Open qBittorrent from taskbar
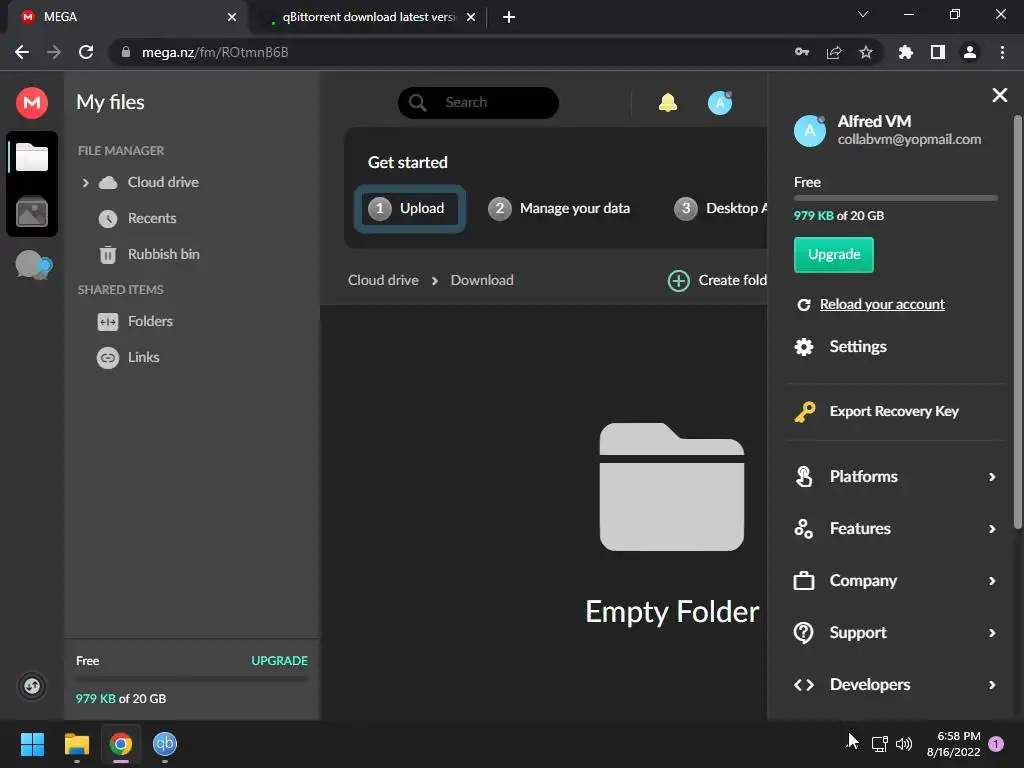This screenshot has height=768, width=1024. pyautogui.click(x=165, y=744)
